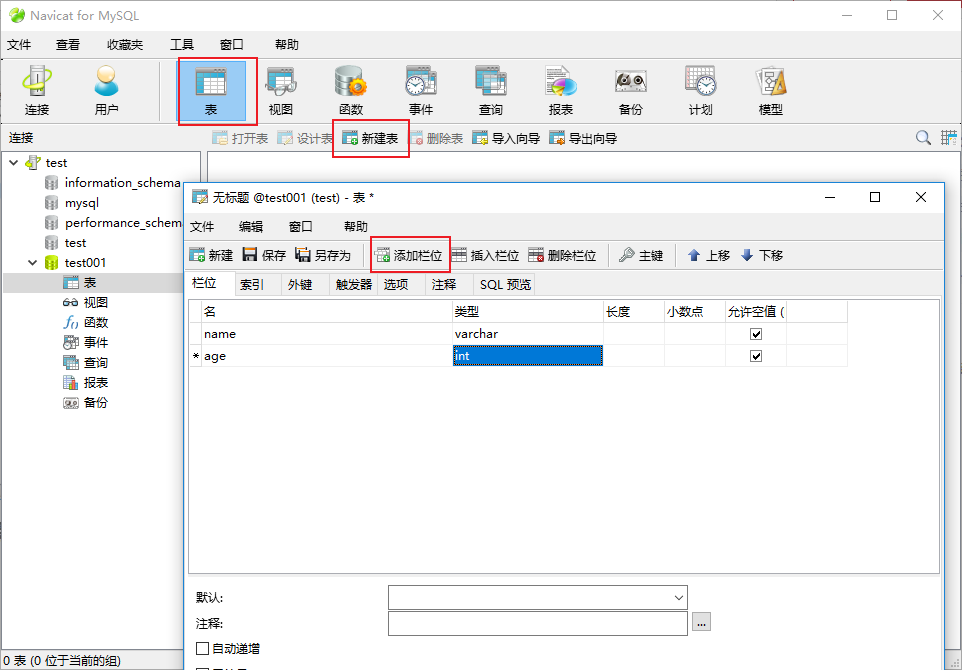Screen dimensions: 962x670
Task: Open the 模型 model toolbar icon
Action: coord(771,91)
